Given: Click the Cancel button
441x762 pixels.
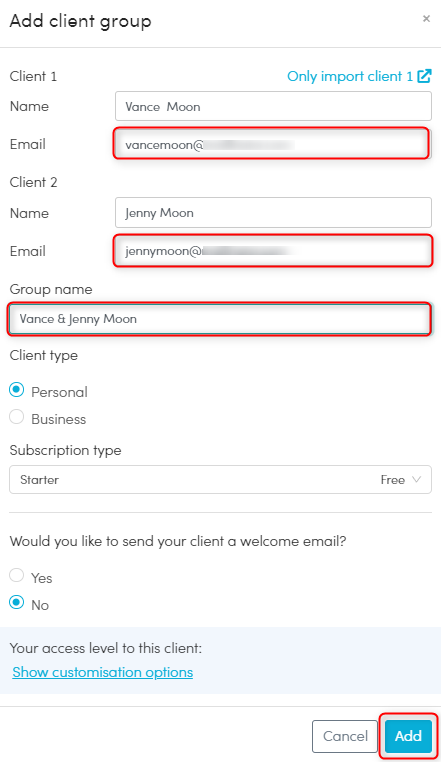Looking at the screenshot, I should [x=345, y=736].
